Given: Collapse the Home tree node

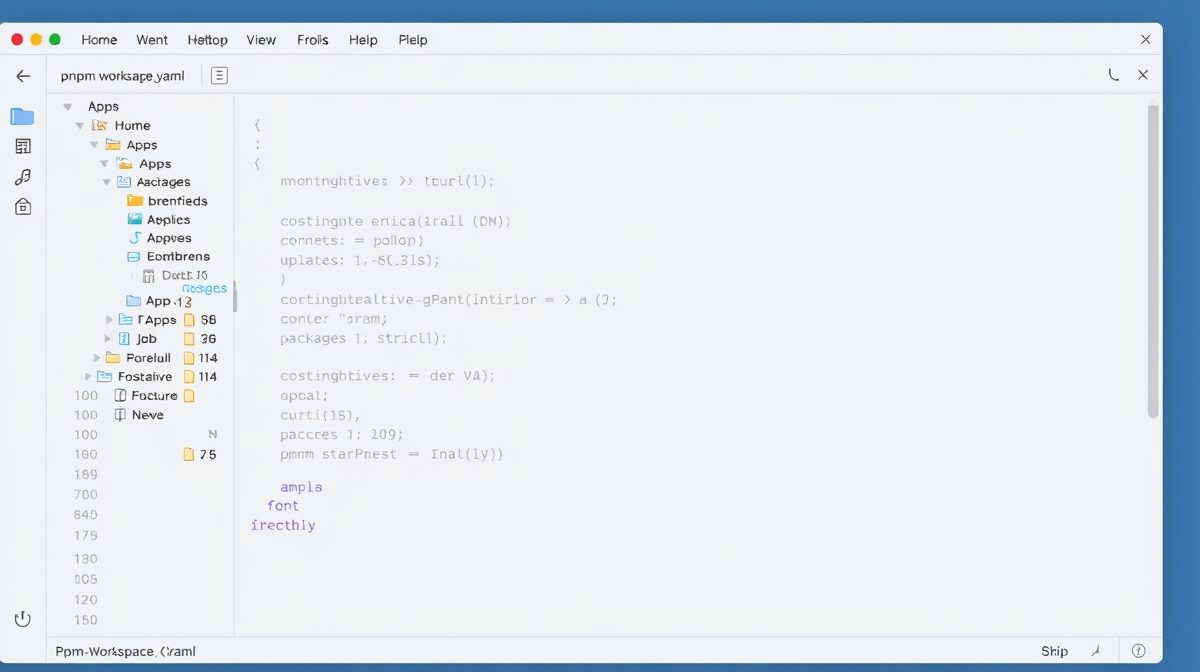Looking at the screenshot, I should point(80,126).
